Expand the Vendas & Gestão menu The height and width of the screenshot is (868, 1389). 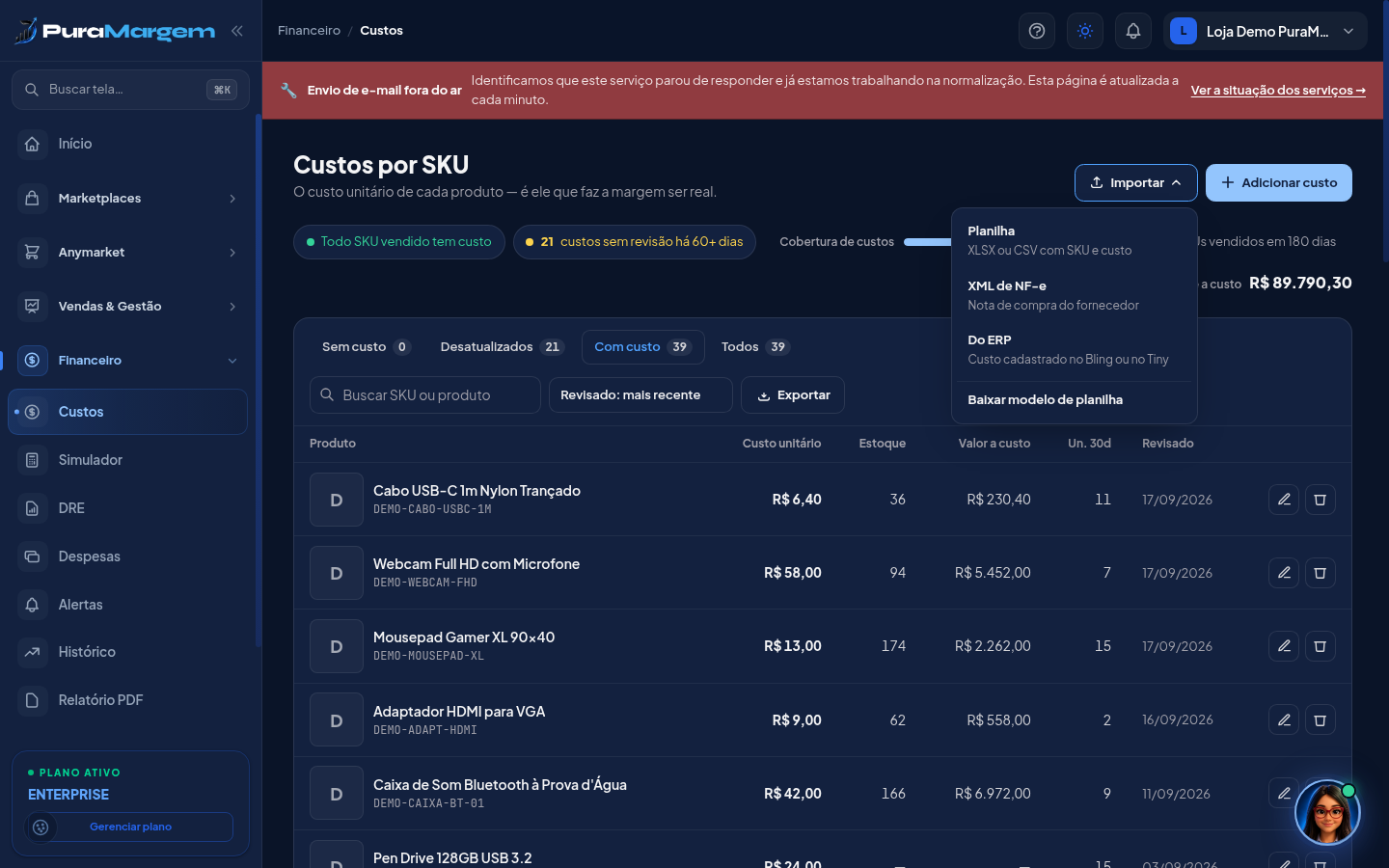pyautogui.click(x=128, y=306)
